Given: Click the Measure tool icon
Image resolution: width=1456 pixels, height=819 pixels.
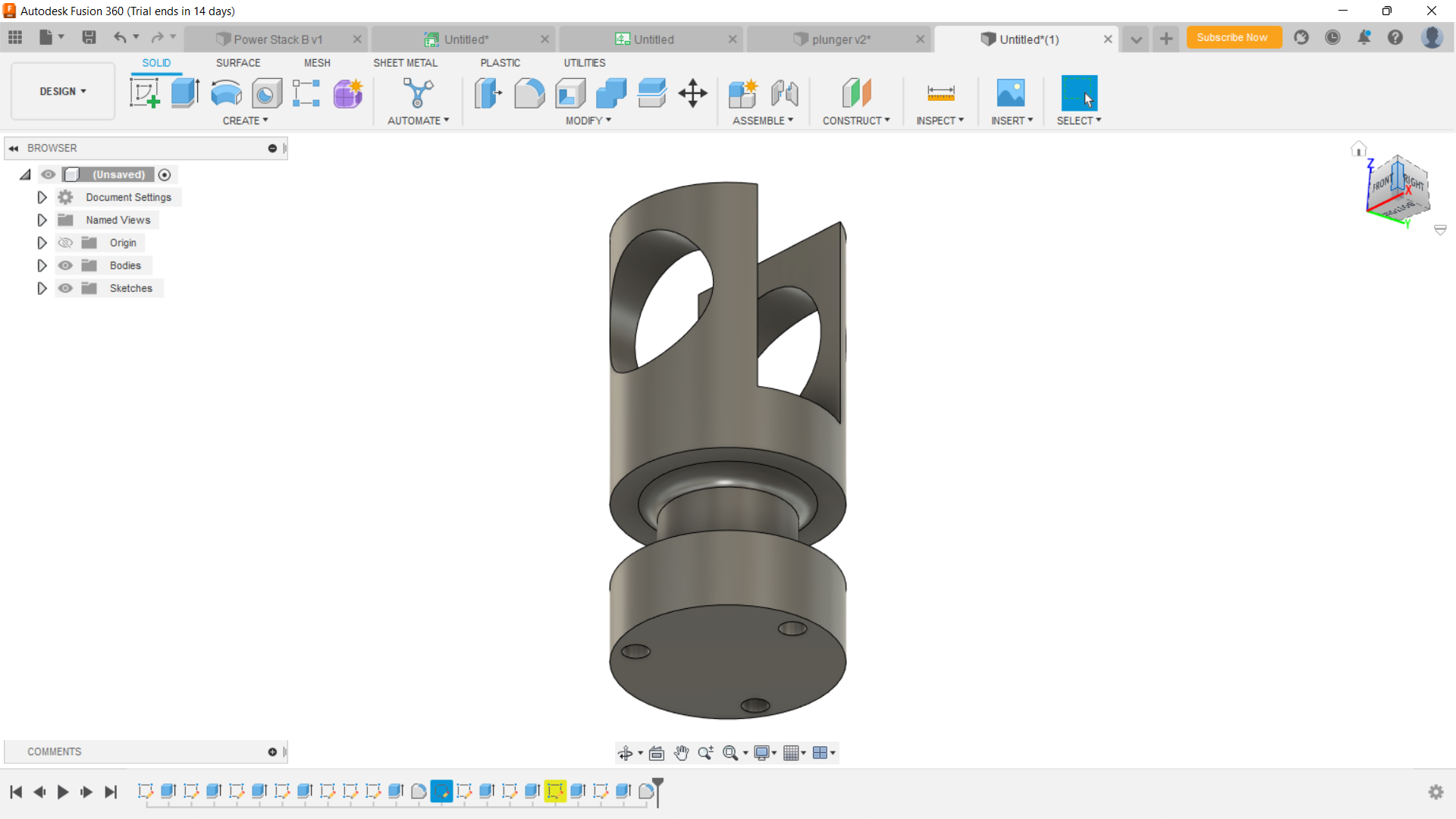Looking at the screenshot, I should pyautogui.click(x=940, y=93).
